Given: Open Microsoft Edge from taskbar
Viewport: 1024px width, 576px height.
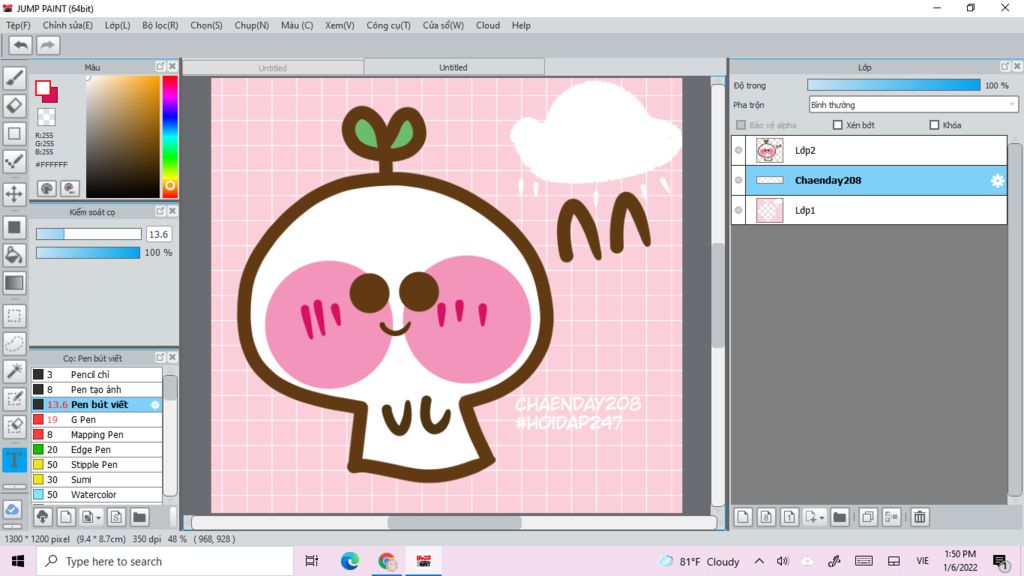Looking at the screenshot, I should tap(349, 561).
